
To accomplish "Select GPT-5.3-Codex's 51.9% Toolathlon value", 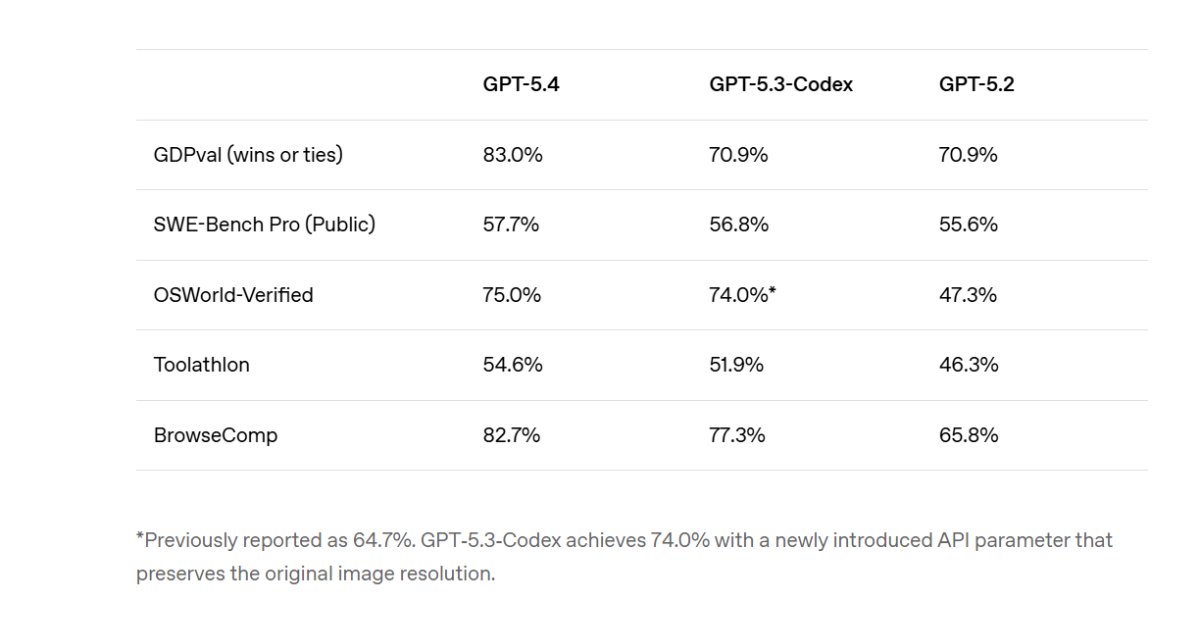I will (737, 365).
